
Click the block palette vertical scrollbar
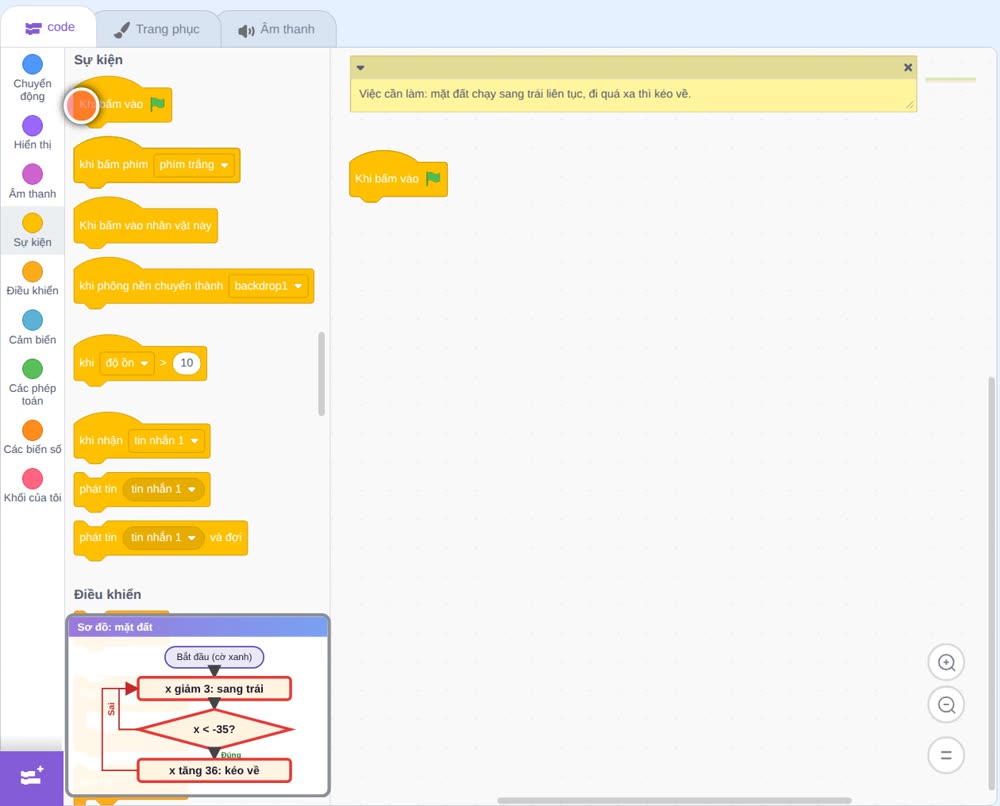click(x=321, y=374)
